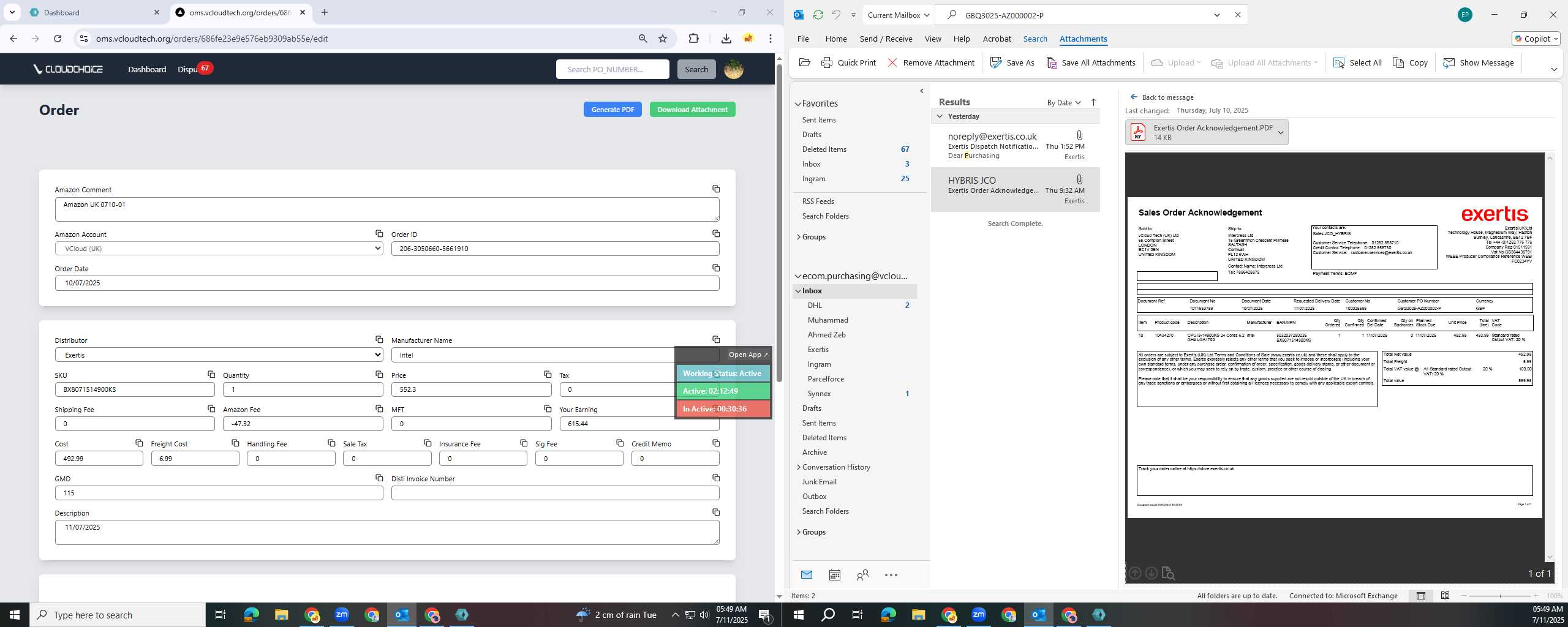Click the Search PO_NUMBER input field
Image resolution: width=1568 pixels, height=627 pixels.
pyautogui.click(x=612, y=69)
